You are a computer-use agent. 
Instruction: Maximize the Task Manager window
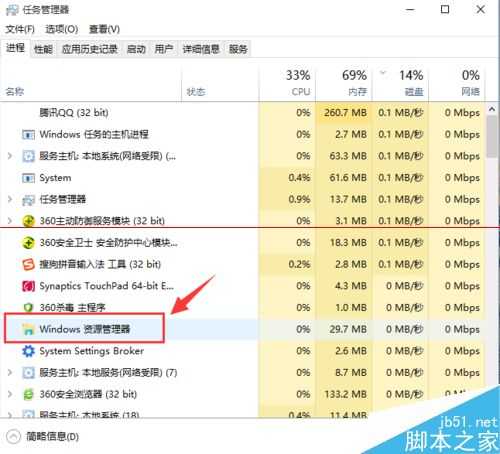[x=445, y=10]
